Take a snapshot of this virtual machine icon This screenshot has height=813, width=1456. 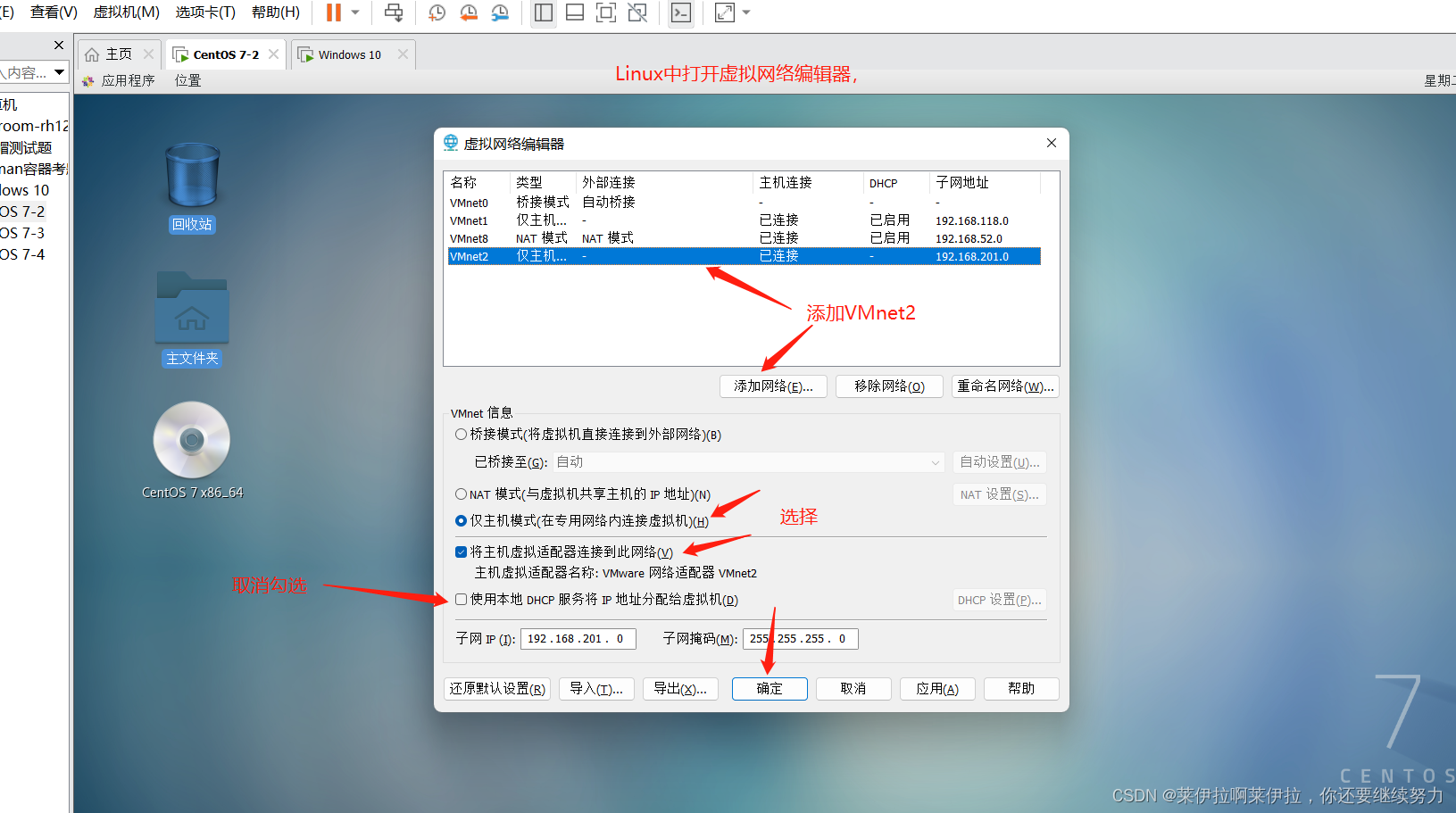[x=437, y=12]
